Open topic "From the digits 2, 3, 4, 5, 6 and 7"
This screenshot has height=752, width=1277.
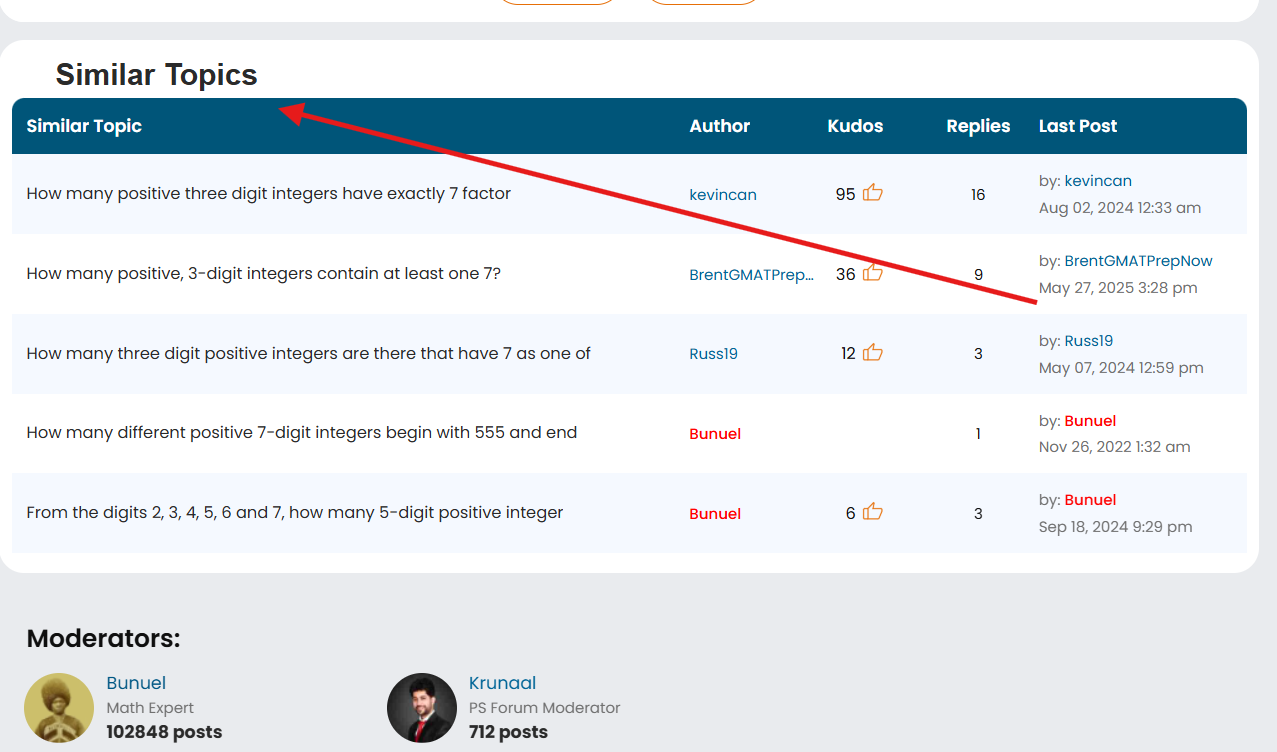(x=294, y=513)
